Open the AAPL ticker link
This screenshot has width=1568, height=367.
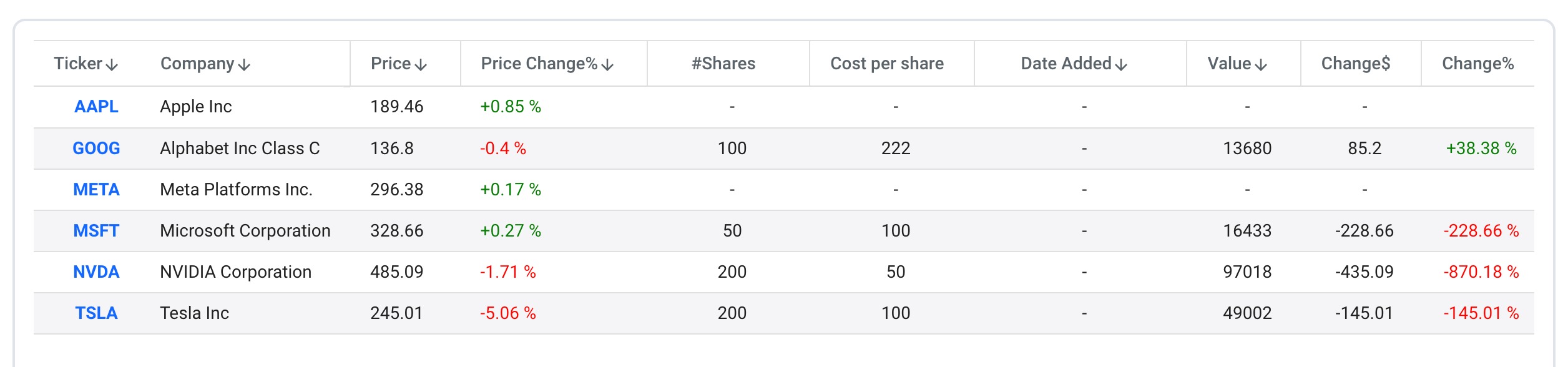pyautogui.click(x=96, y=107)
